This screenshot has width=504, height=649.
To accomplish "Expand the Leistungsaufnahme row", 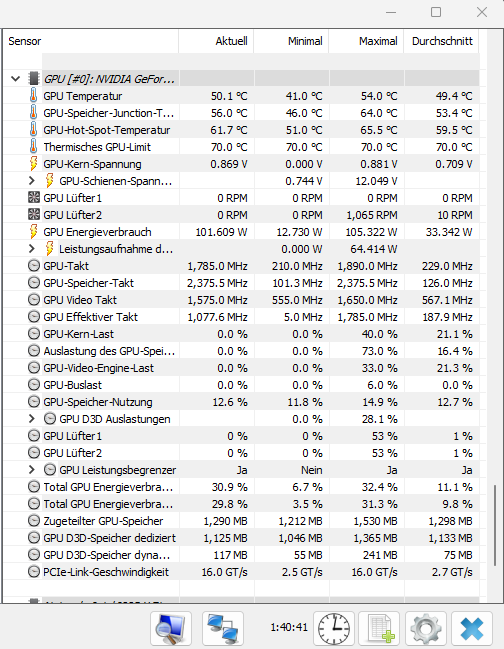I will coord(31,248).
